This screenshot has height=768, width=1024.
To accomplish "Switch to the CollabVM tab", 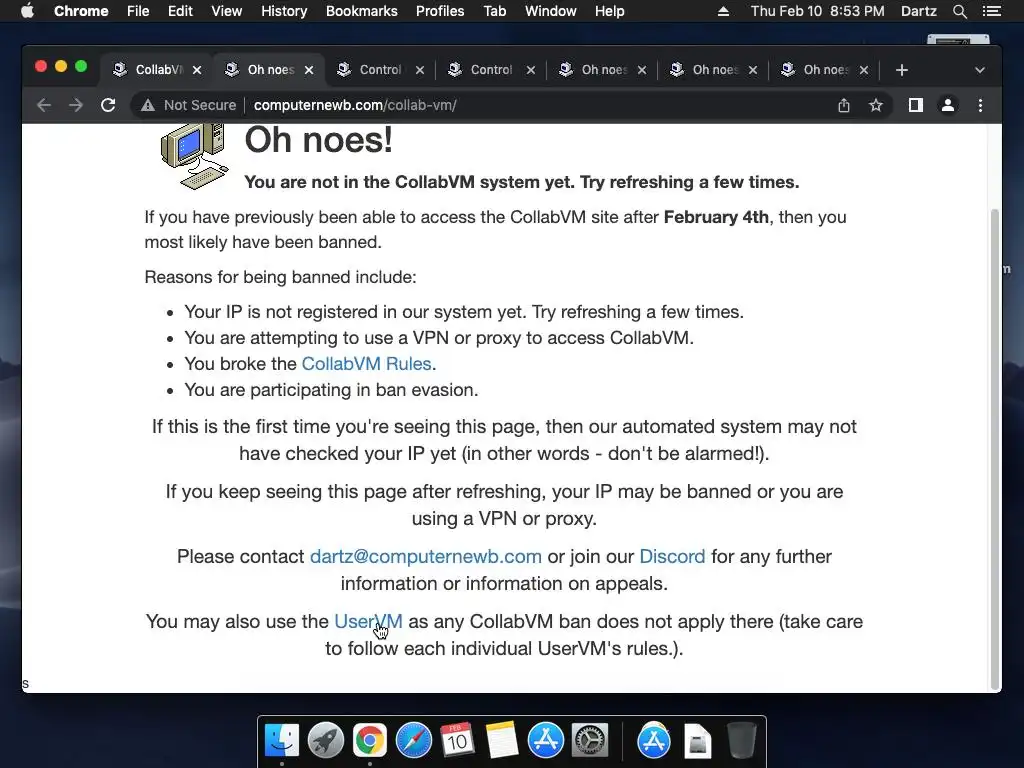I will coord(157,70).
